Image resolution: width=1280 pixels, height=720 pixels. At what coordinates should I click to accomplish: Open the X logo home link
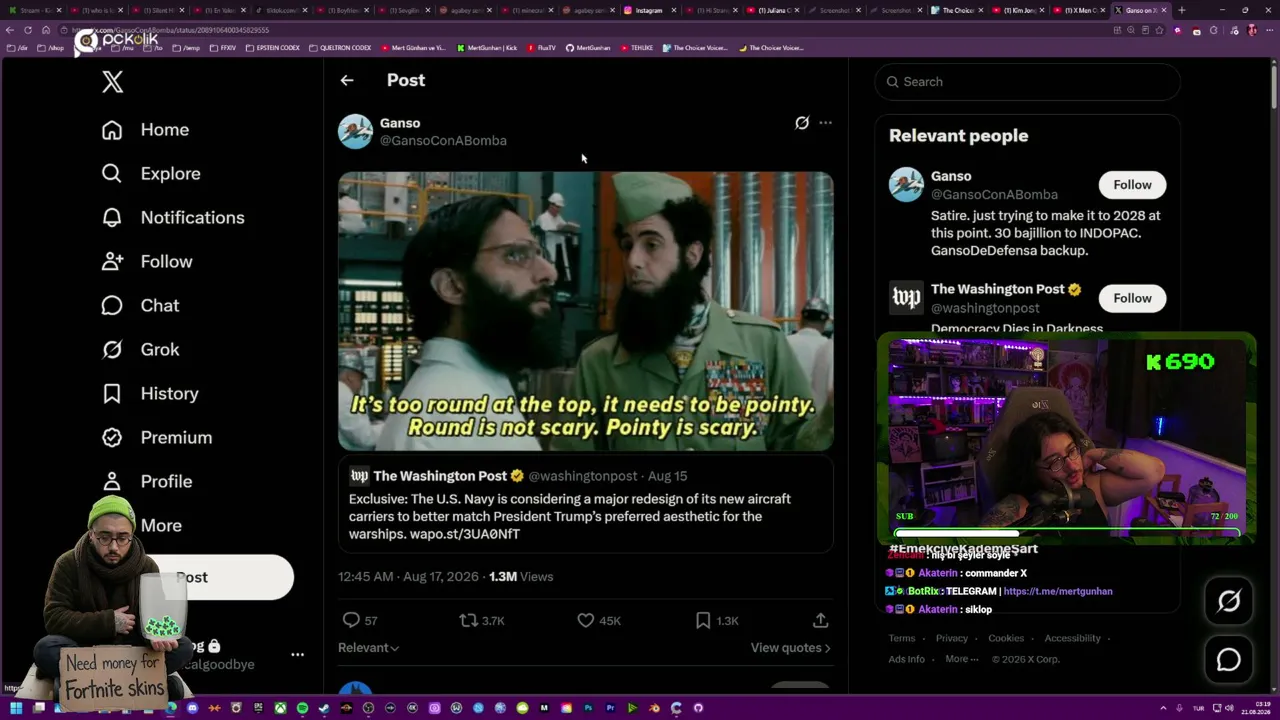(112, 82)
